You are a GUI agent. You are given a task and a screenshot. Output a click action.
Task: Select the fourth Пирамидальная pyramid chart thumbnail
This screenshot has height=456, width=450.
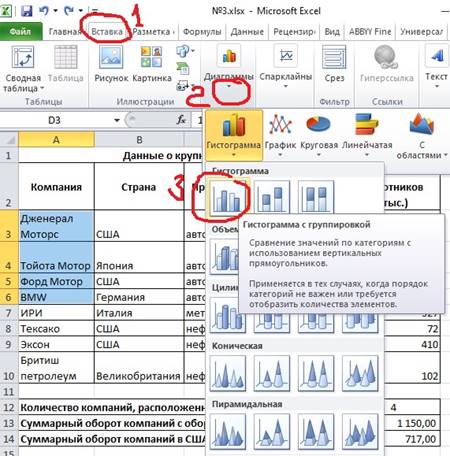click(360, 432)
